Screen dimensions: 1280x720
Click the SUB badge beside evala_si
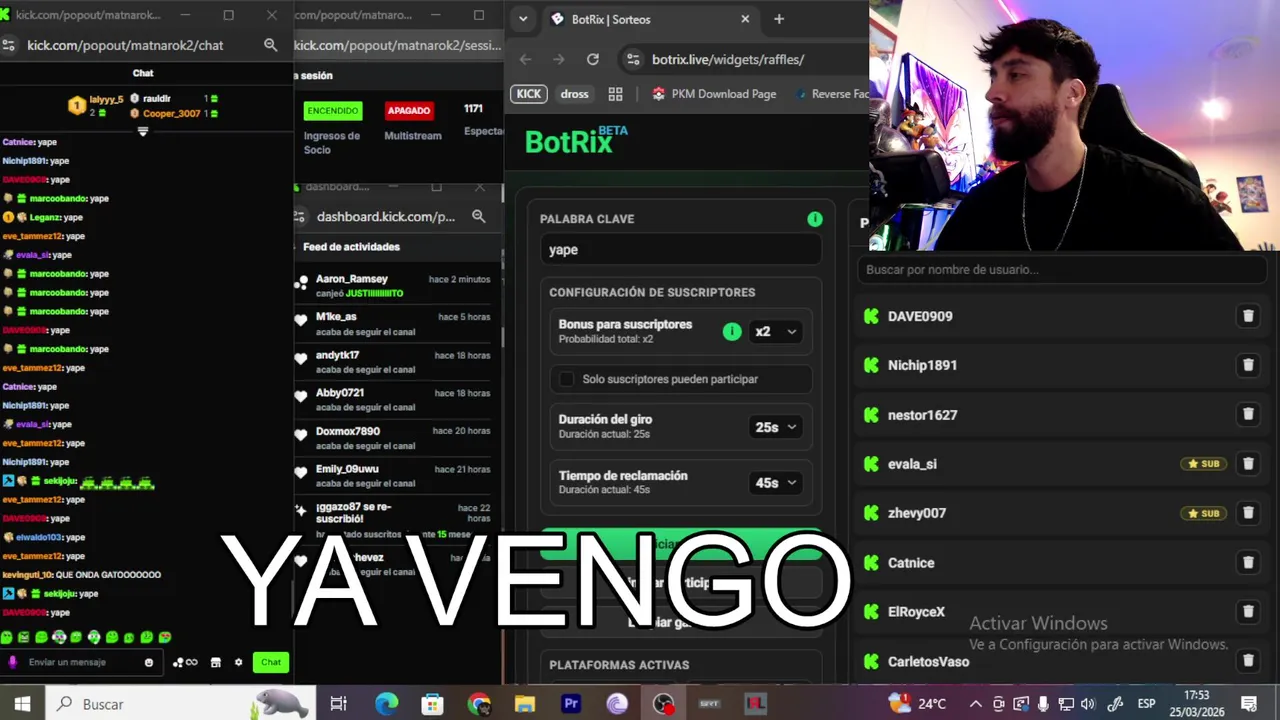[1203, 464]
